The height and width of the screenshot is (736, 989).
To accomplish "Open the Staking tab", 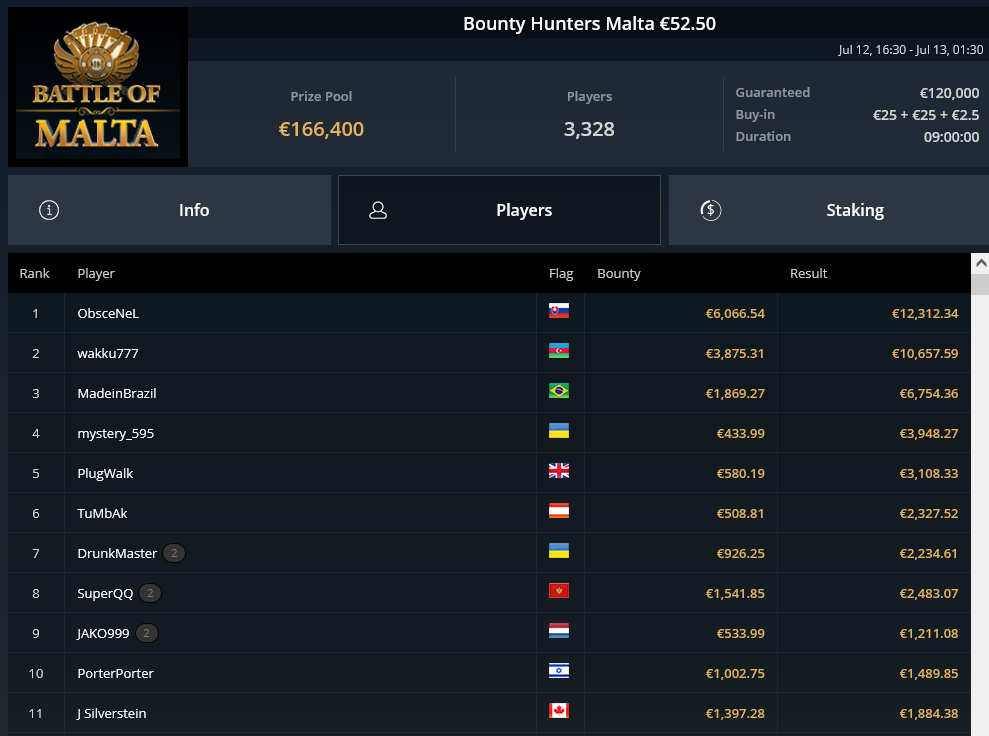I will tap(829, 210).
